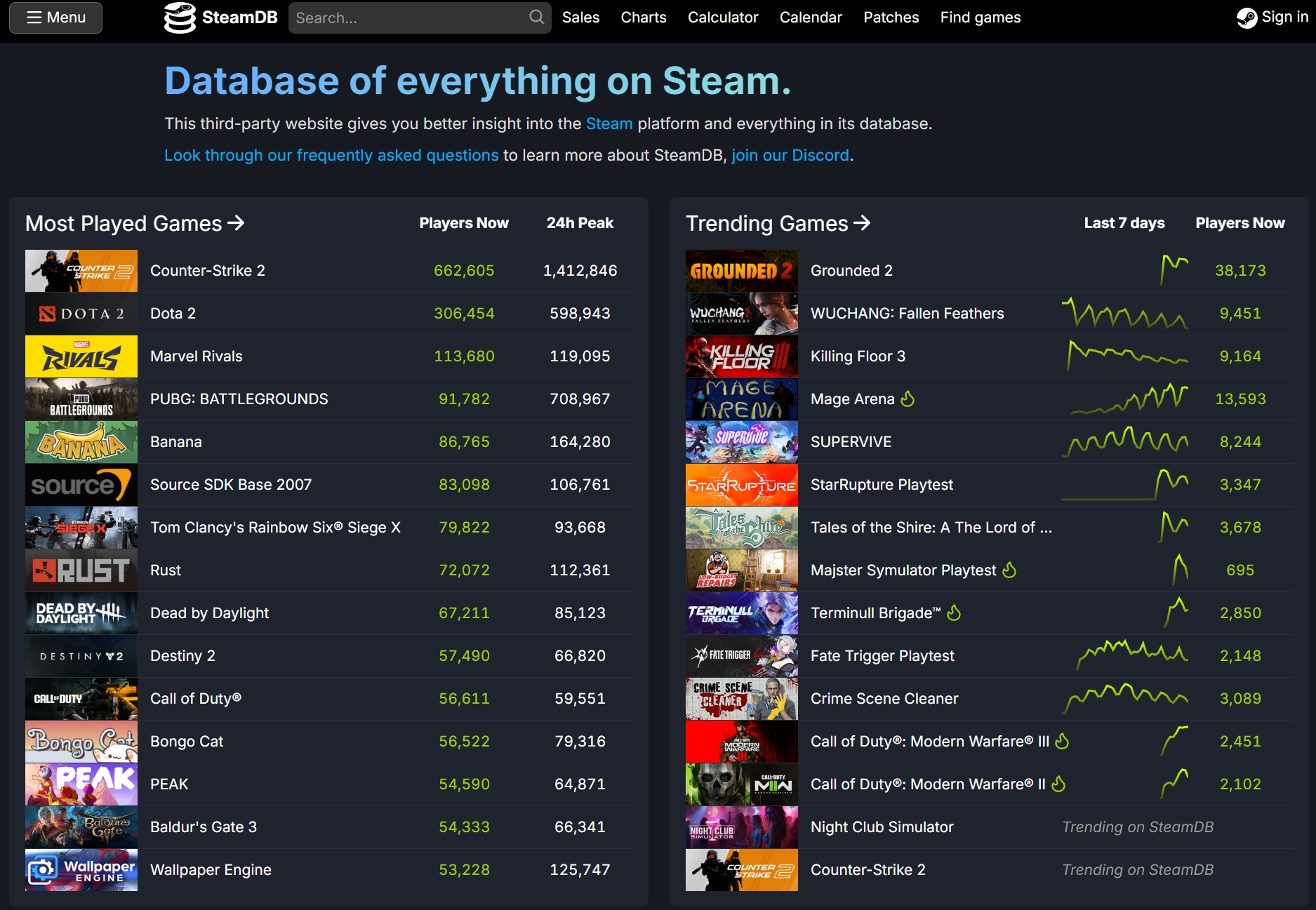Screen dimensions: 1316x910
Task: Click the 24h Peak value 708,967
Action: click(580, 399)
